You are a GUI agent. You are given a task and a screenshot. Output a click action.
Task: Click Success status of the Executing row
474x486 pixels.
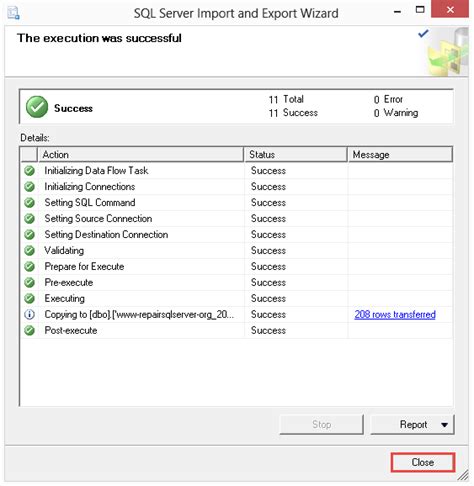(x=268, y=298)
